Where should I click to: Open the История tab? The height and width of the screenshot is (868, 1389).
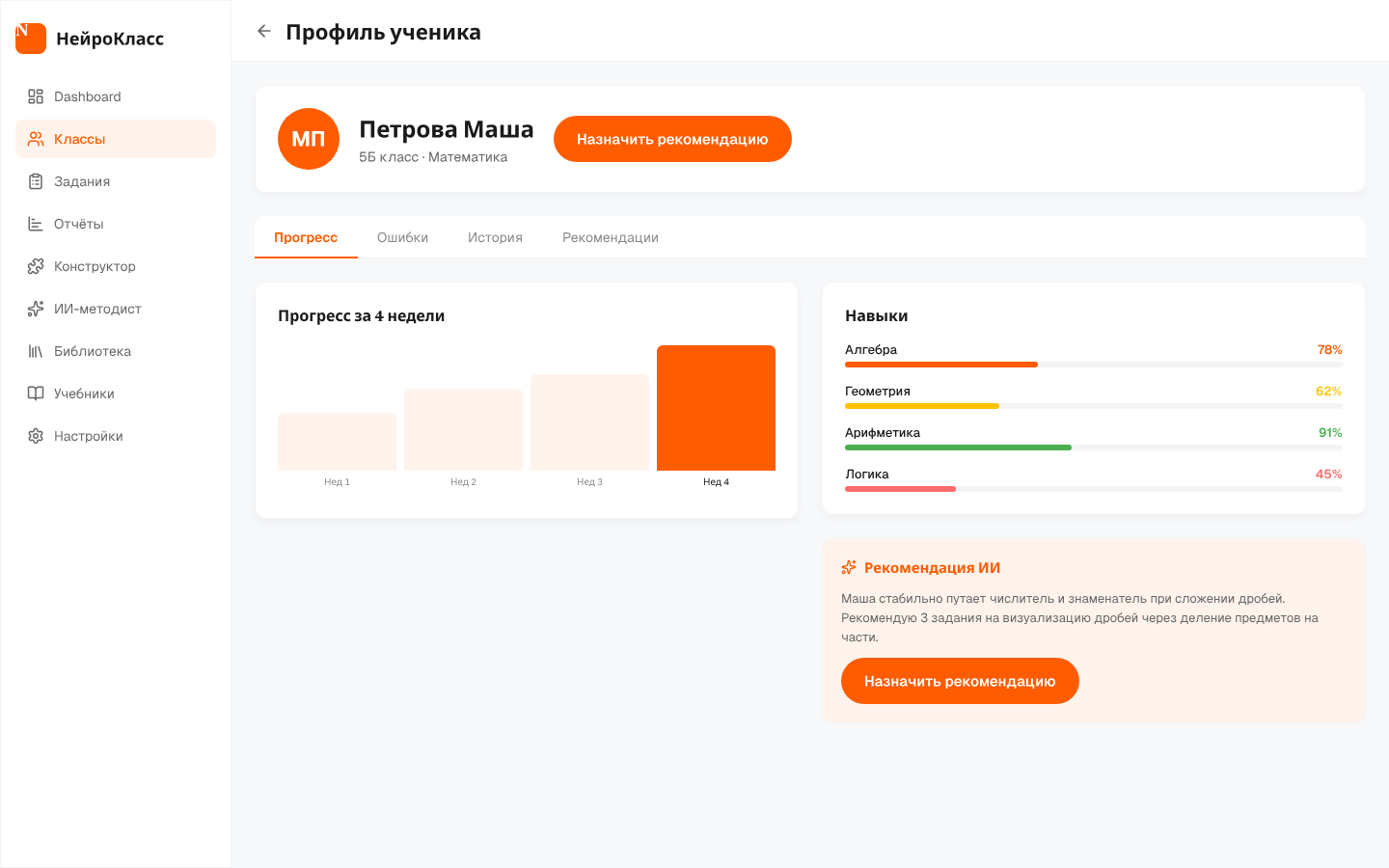click(495, 236)
